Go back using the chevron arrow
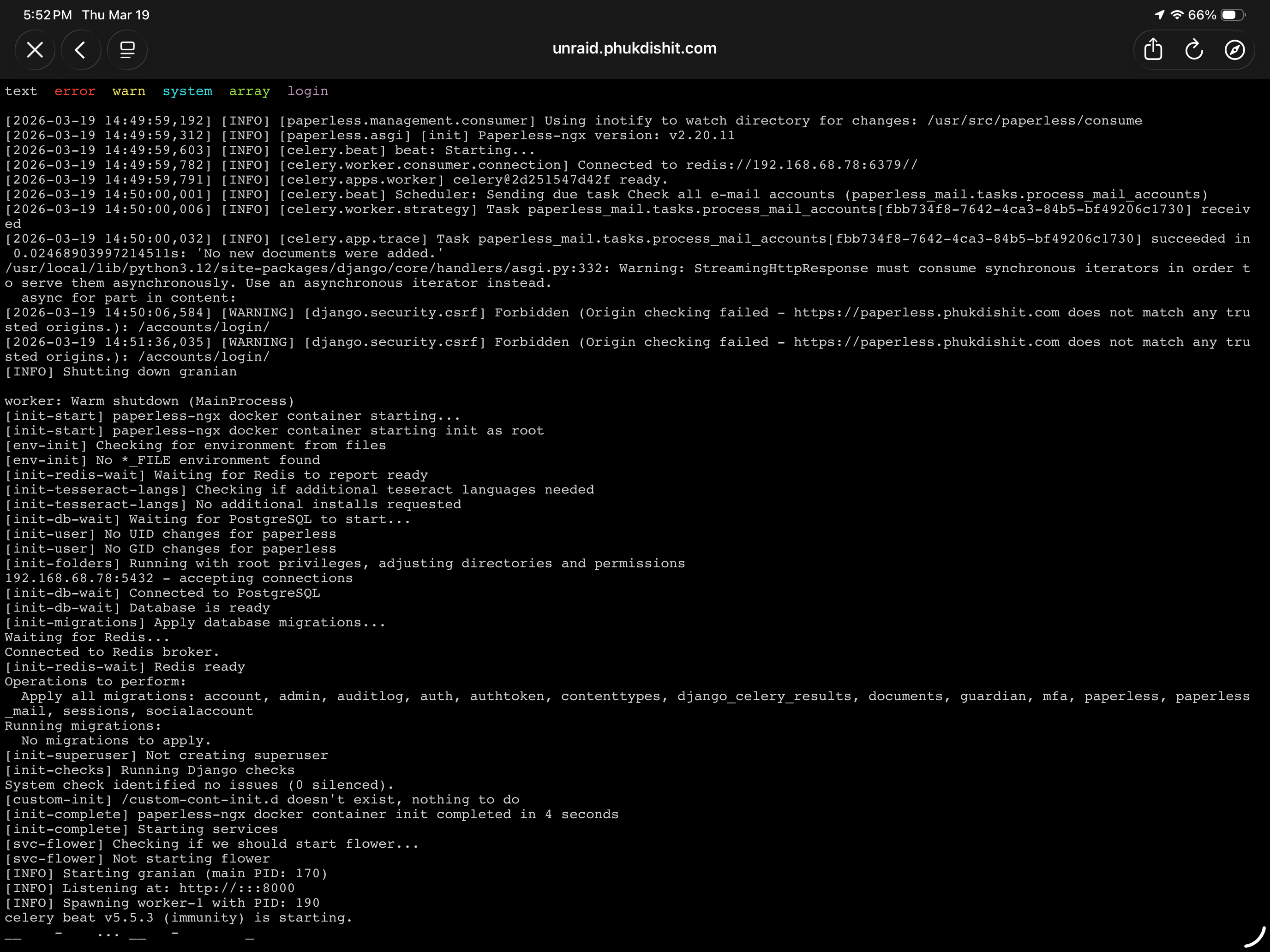 [81, 50]
